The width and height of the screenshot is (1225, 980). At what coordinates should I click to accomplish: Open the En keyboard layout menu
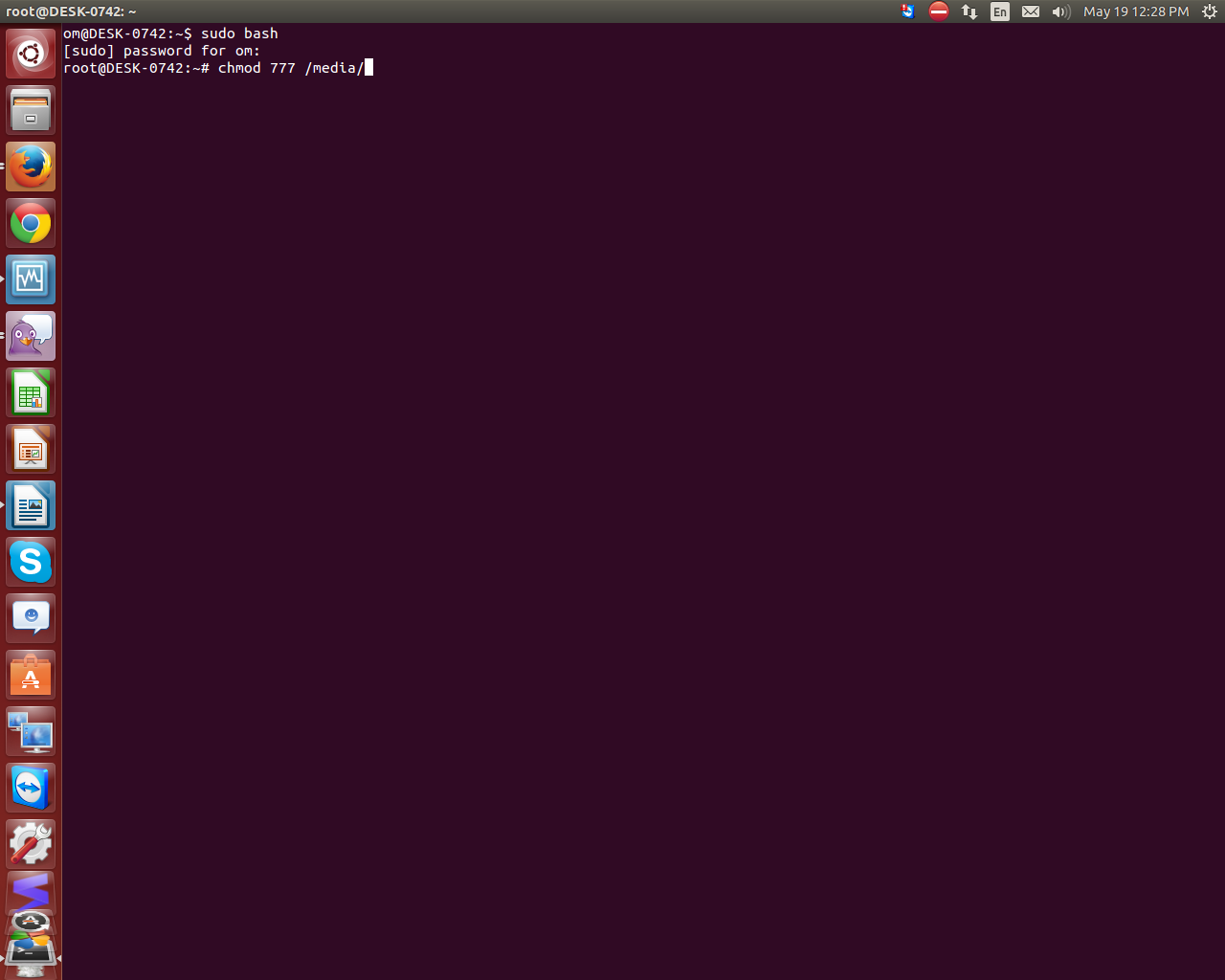pos(999,11)
